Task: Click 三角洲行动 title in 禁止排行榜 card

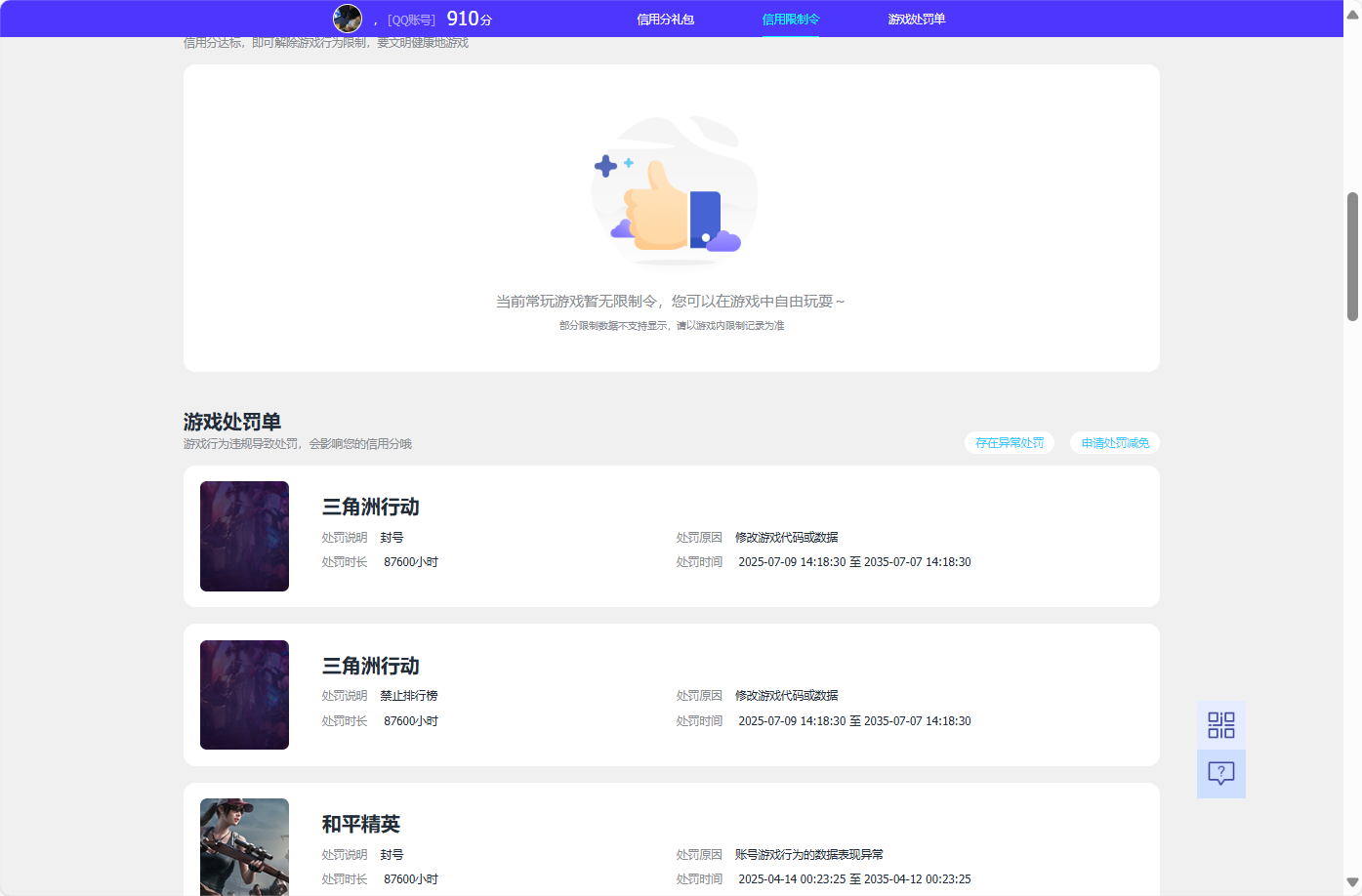Action: tap(371, 666)
